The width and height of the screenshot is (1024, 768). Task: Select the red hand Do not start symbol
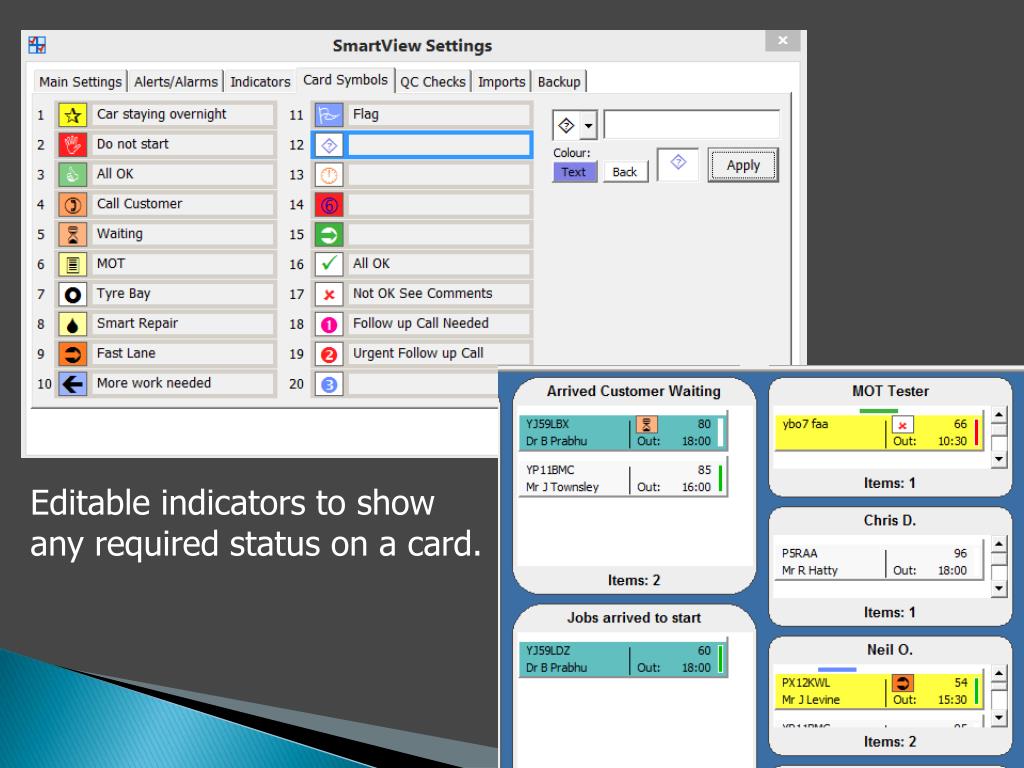pos(72,145)
